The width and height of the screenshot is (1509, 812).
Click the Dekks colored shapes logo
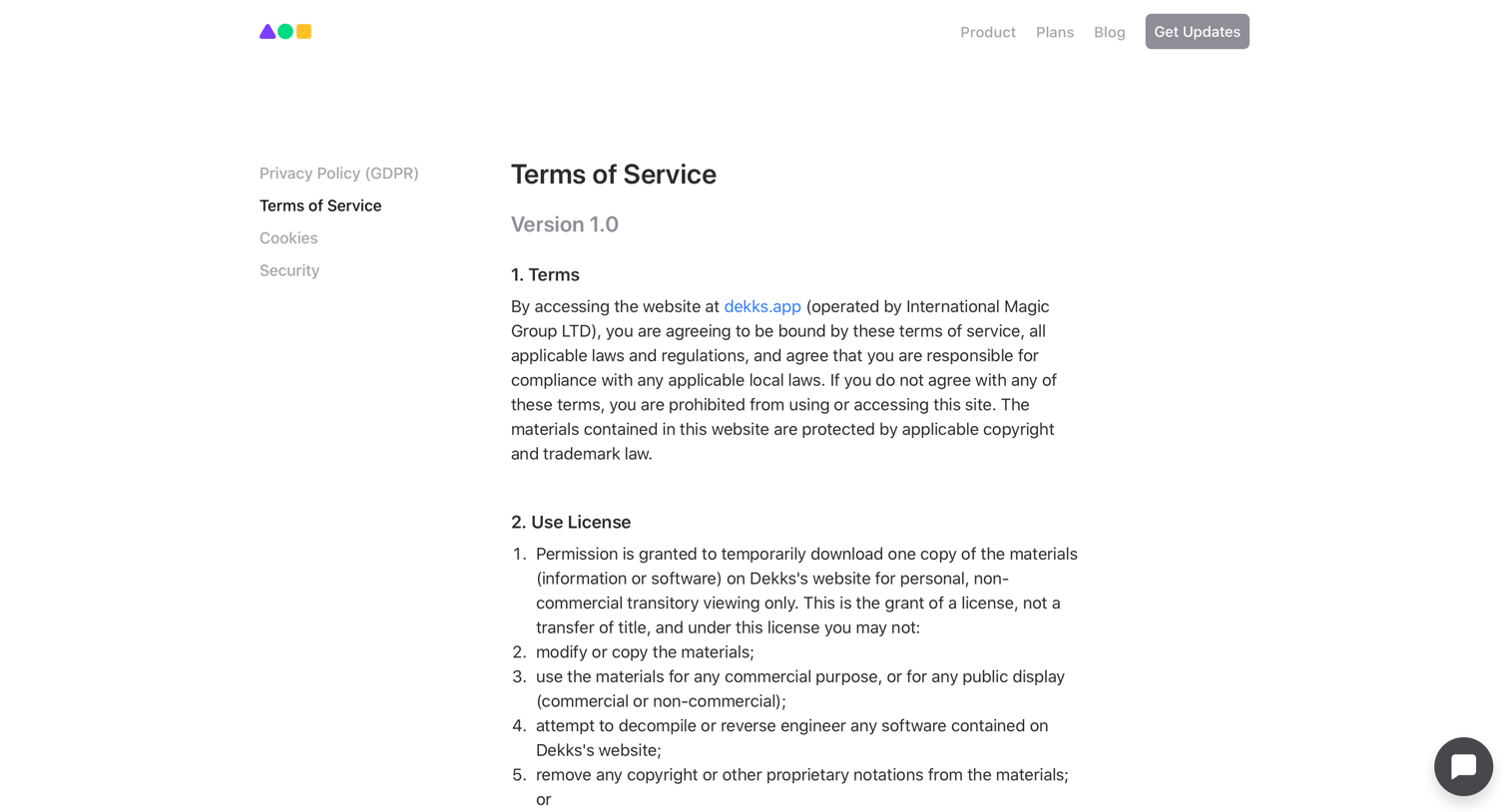(x=285, y=32)
